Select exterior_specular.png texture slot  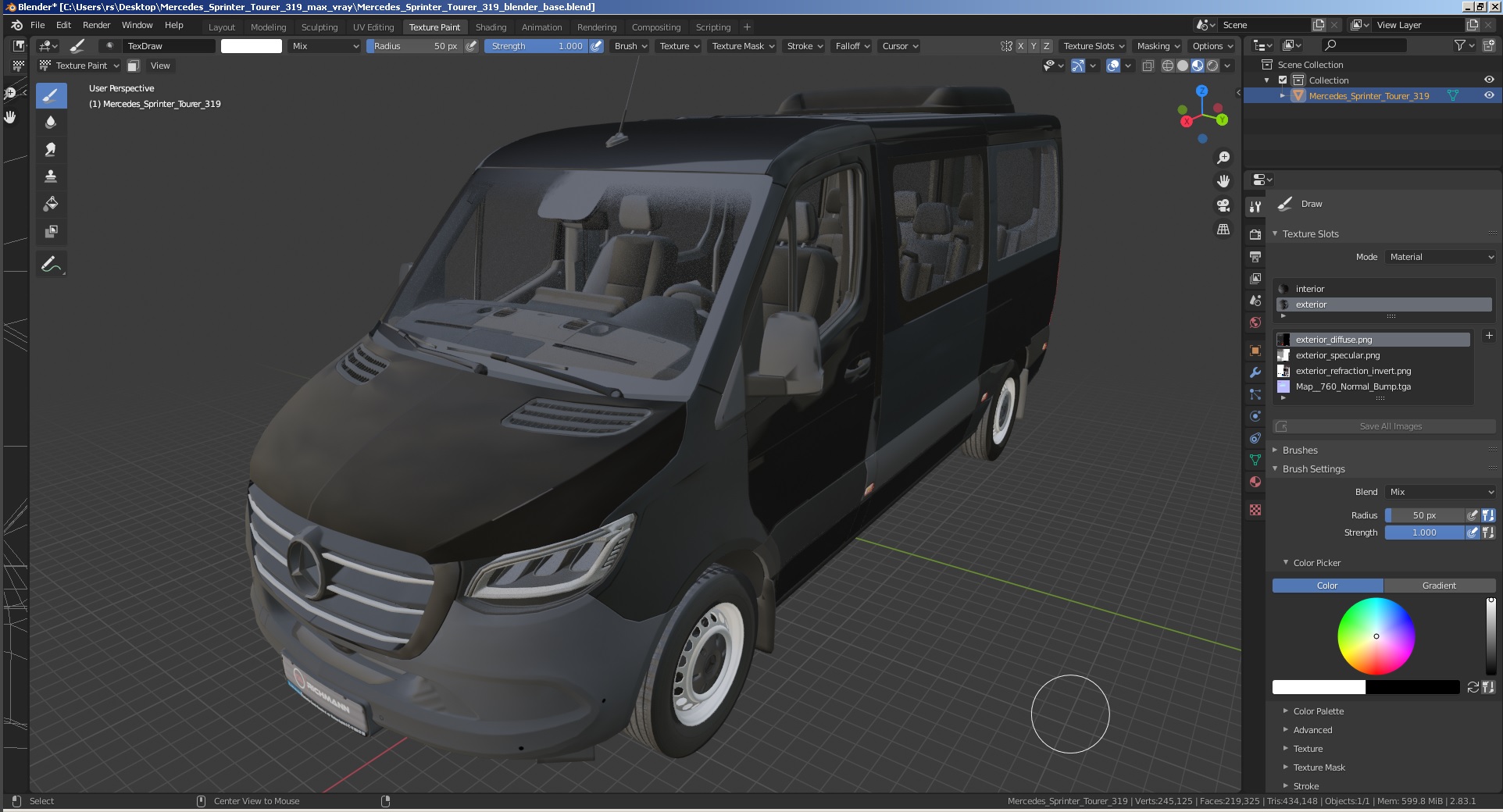coord(1373,355)
